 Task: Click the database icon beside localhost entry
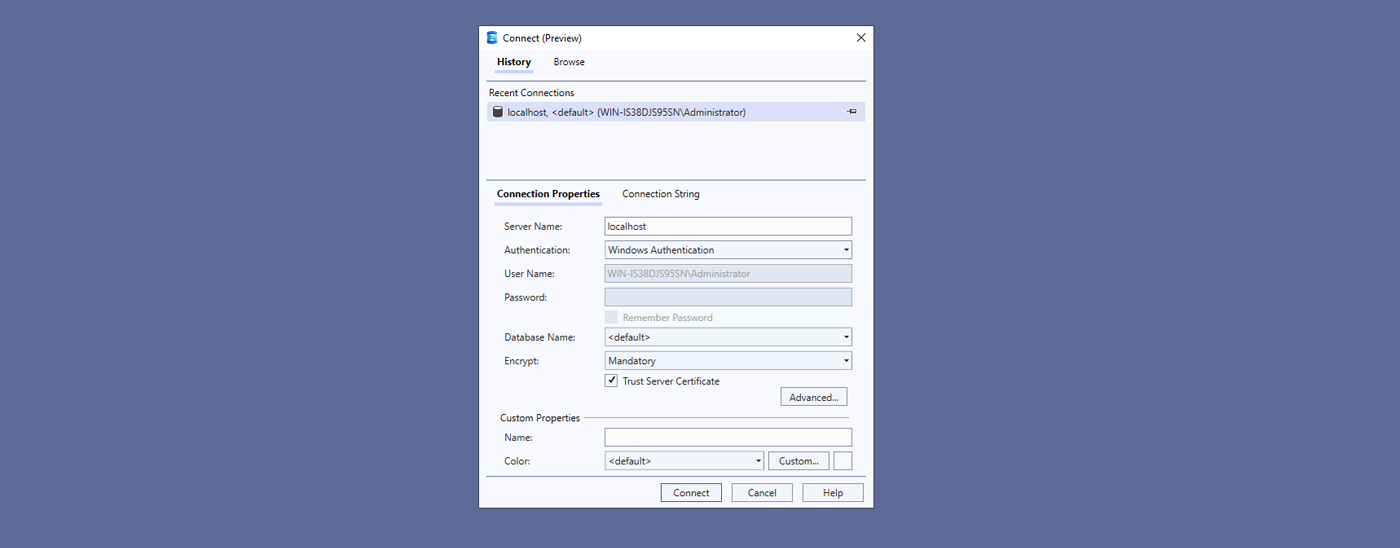497,112
